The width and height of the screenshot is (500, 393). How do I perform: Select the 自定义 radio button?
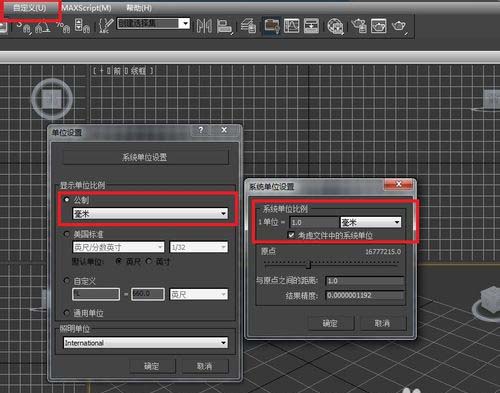pyautogui.click(x=67, y=281)
